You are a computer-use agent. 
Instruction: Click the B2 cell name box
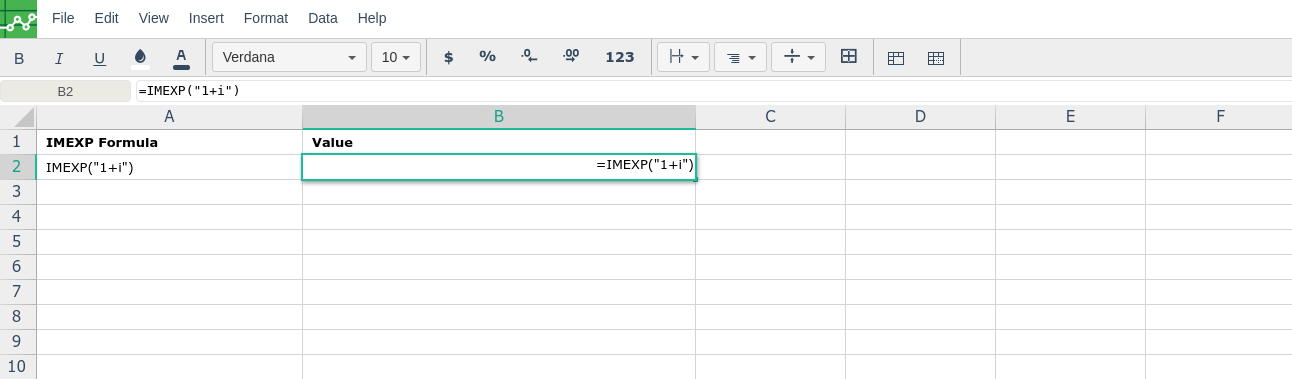(x=65, y=91)
